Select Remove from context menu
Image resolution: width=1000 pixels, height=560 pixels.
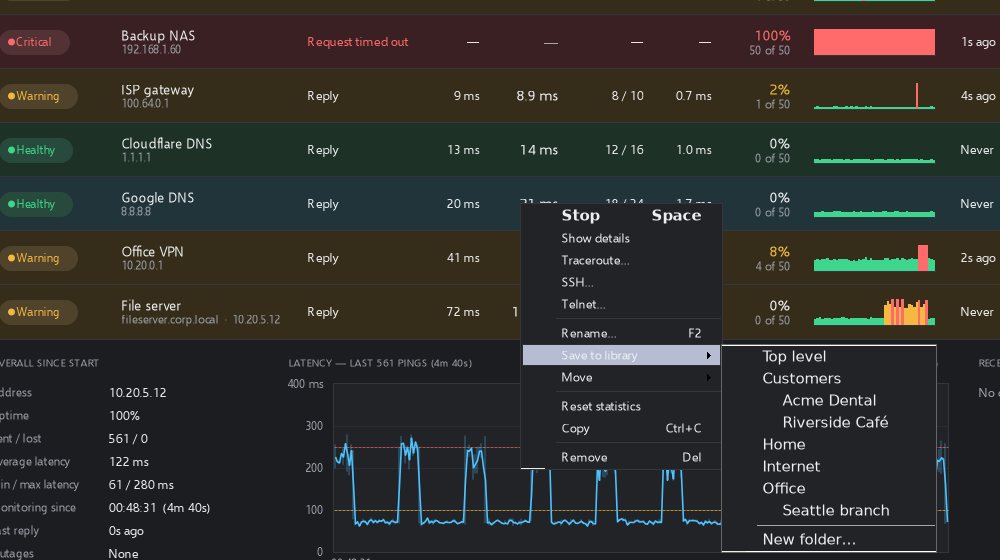tap(622, 457)
